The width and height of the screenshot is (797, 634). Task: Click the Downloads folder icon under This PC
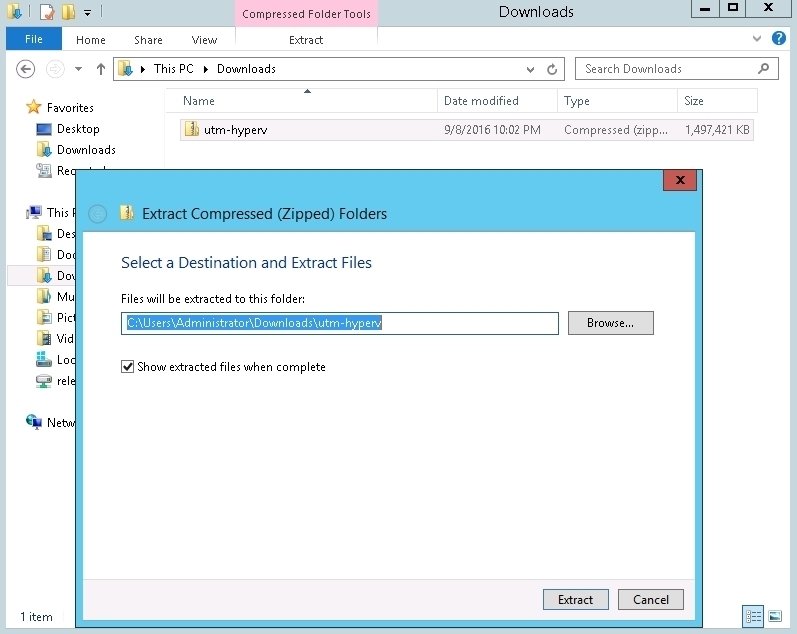[44, 275]
